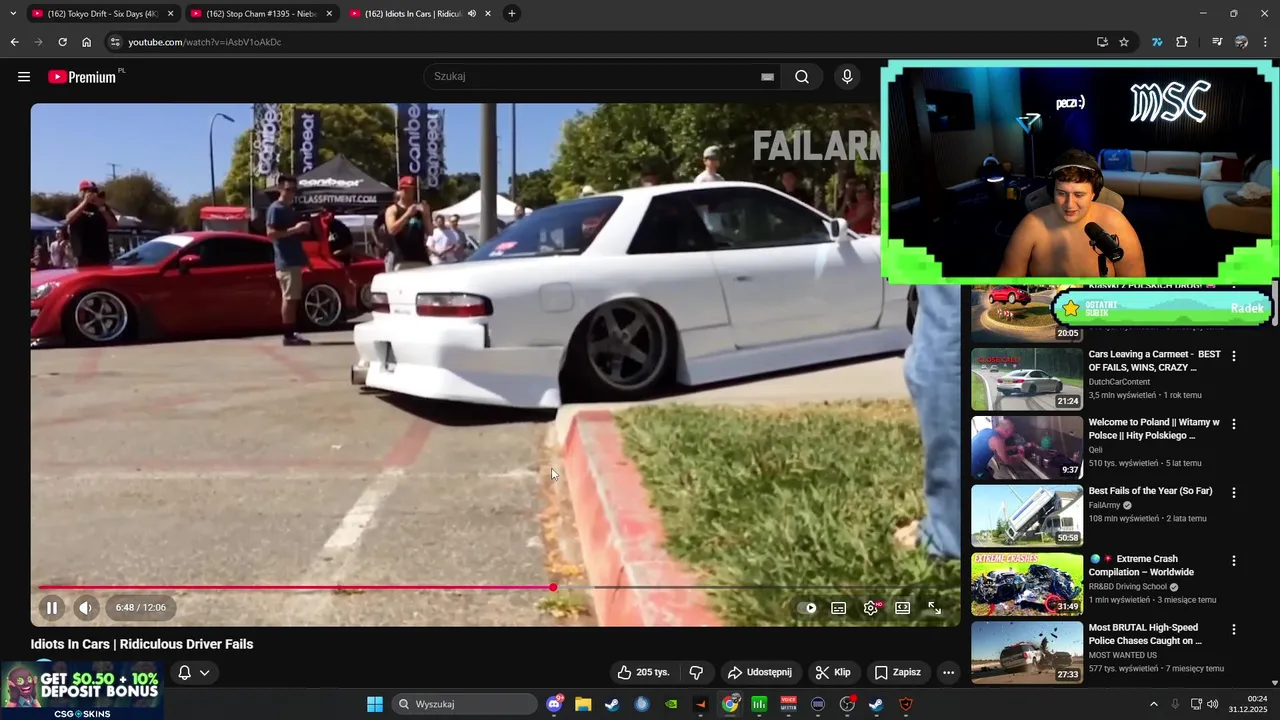Open the browser home page
The image size is (1280, 720).
tap(86, 42)
